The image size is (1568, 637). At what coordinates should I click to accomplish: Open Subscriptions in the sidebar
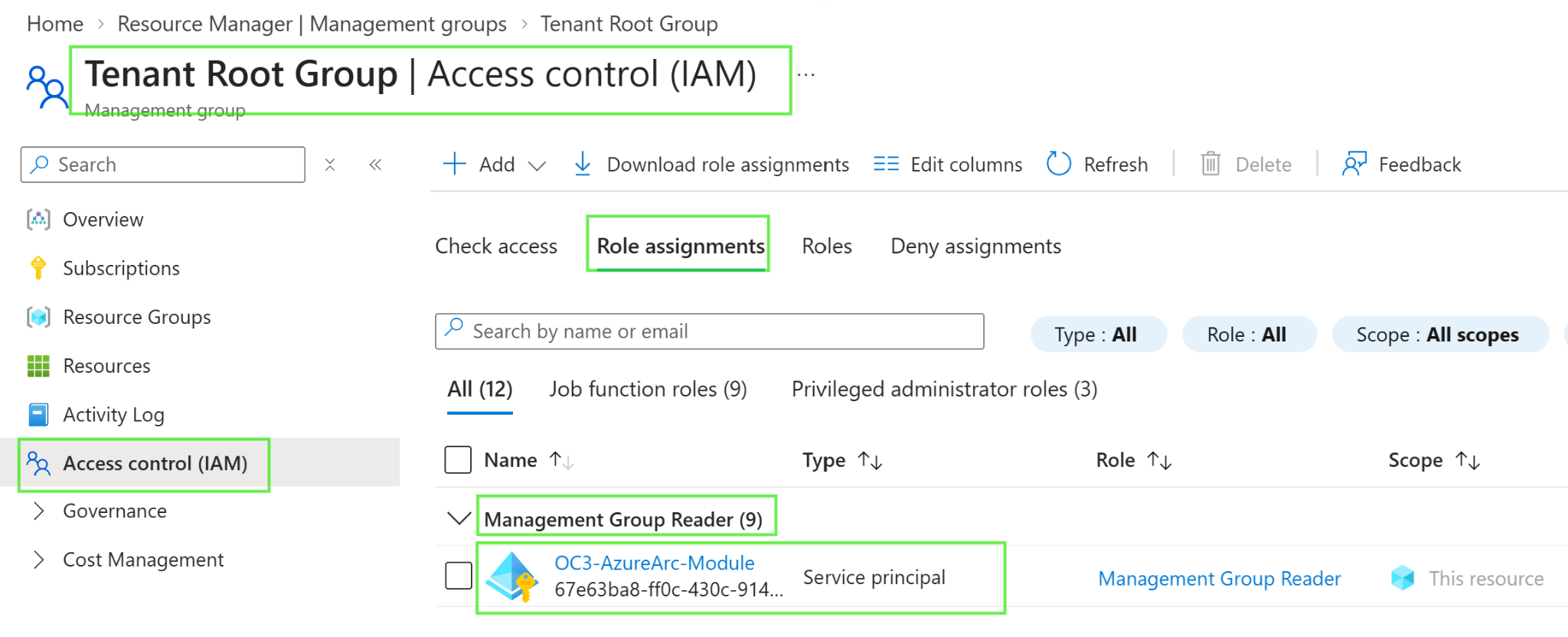click(121, 268)
